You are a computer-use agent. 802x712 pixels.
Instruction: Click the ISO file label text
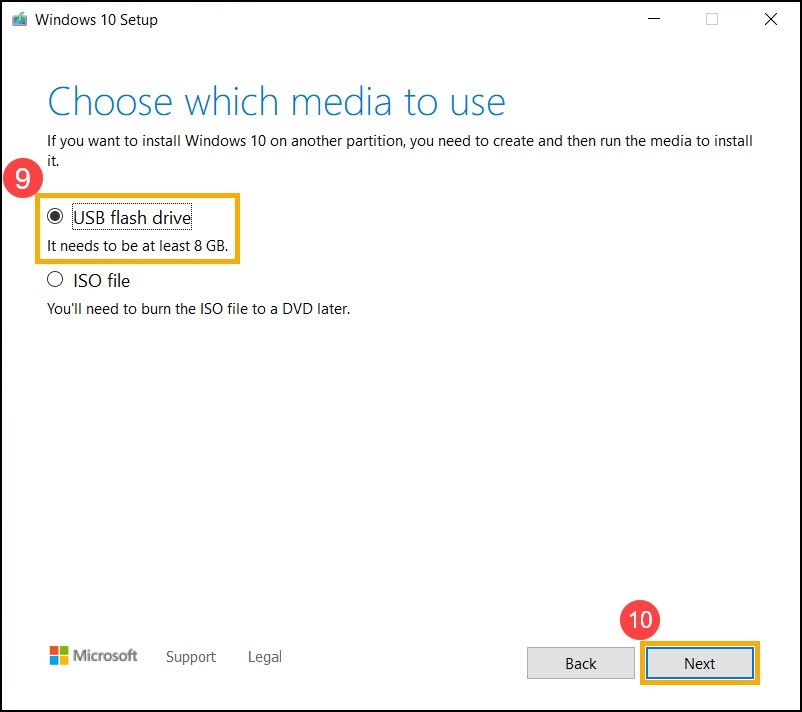click(103, 280)
